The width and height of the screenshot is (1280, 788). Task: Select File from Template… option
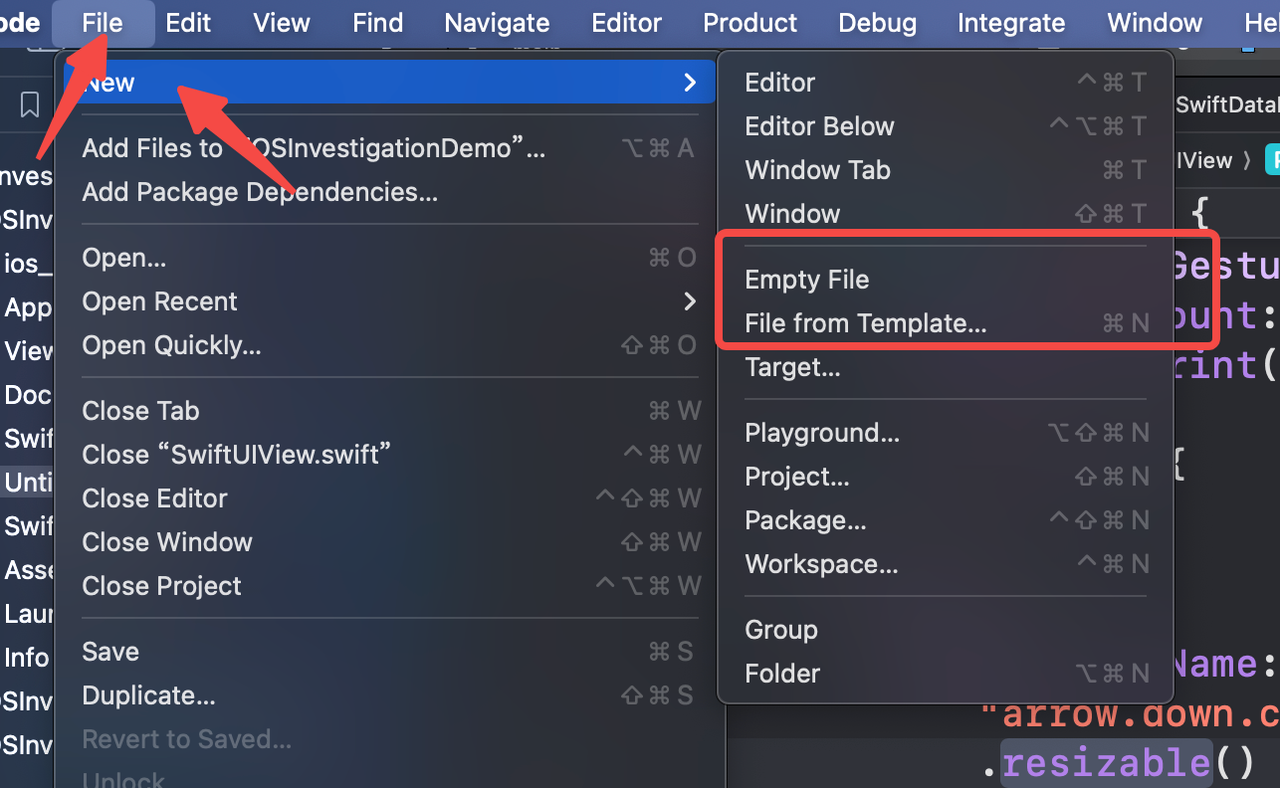pyautogui.click(x=865, y=324)
